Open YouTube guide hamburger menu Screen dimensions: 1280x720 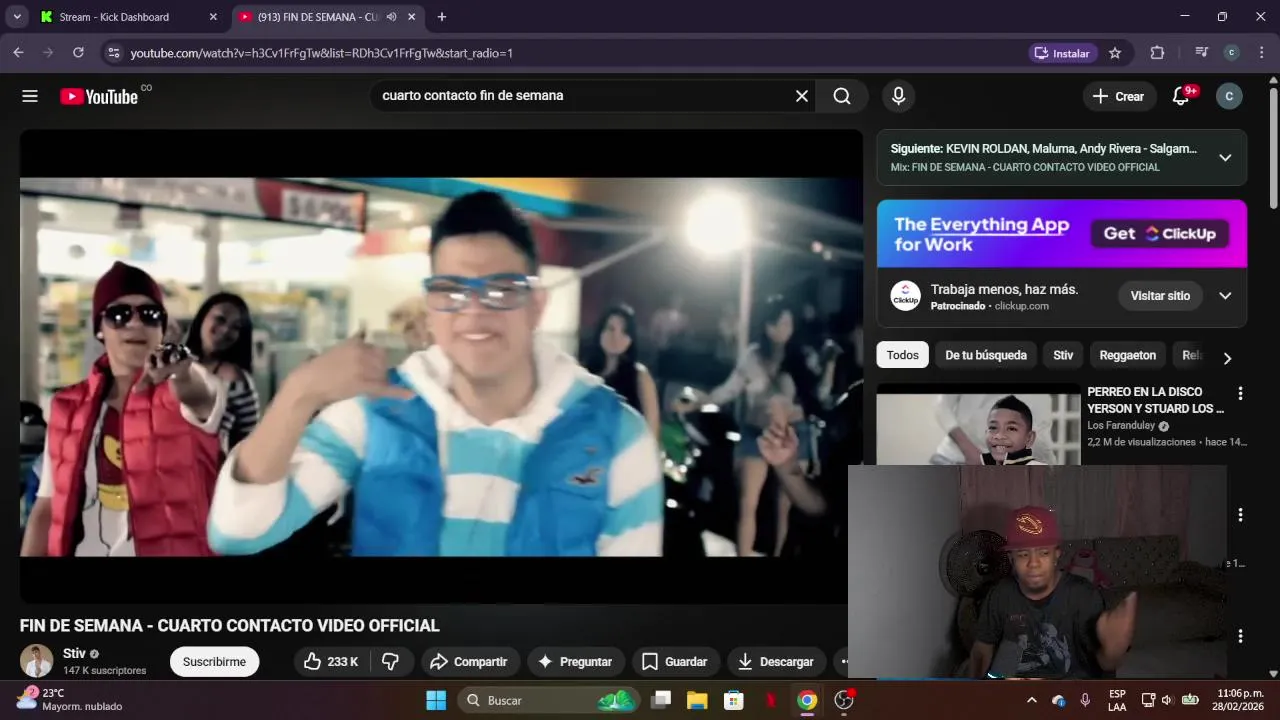(30, 96)
